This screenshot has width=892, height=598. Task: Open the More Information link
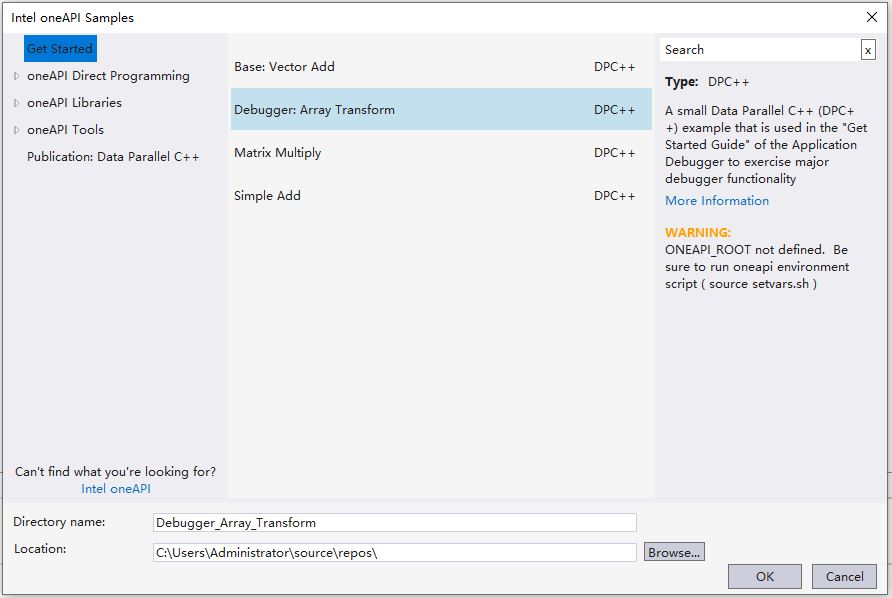716,200
